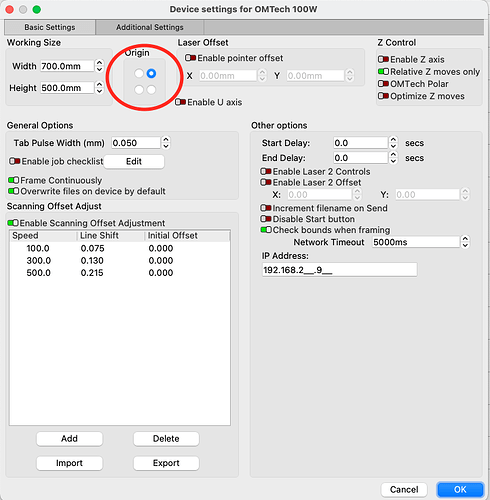This screenshot has height=500, width=490.
Task: Click the Delete button
Action: [x=166, y=439]
